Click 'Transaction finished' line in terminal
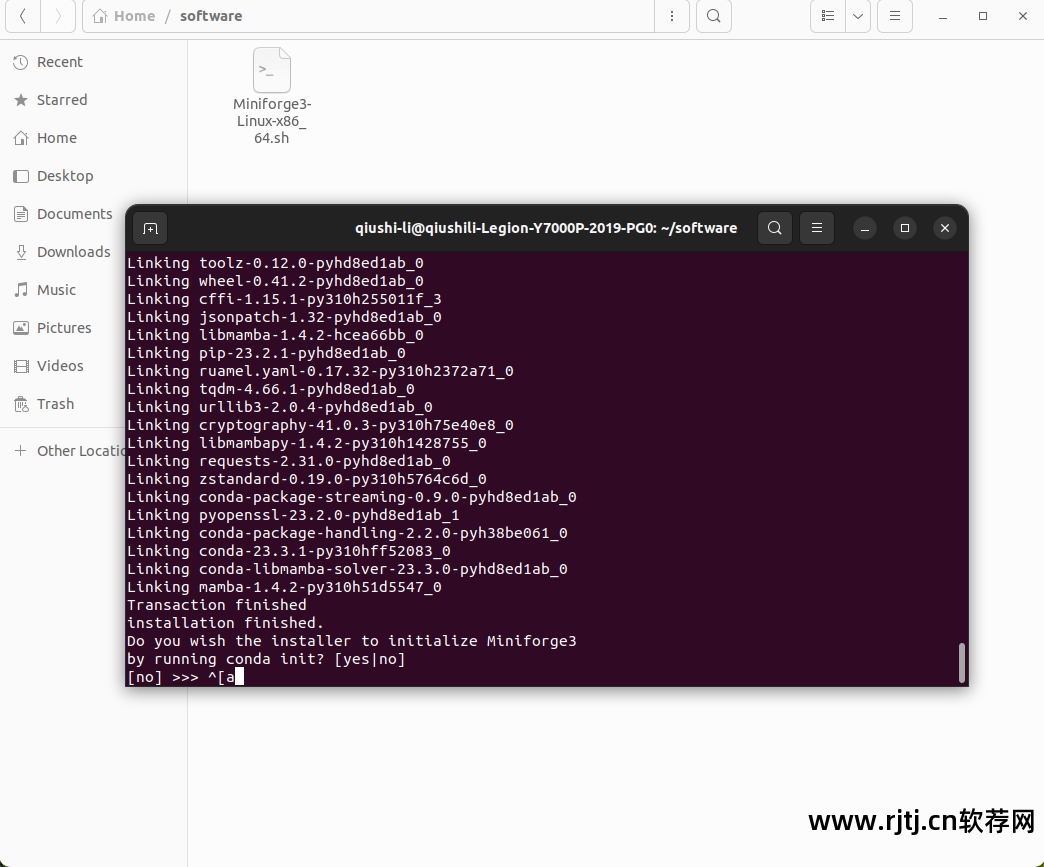The height and width of the screenshot is (867, 1044). tap(217, 605)
